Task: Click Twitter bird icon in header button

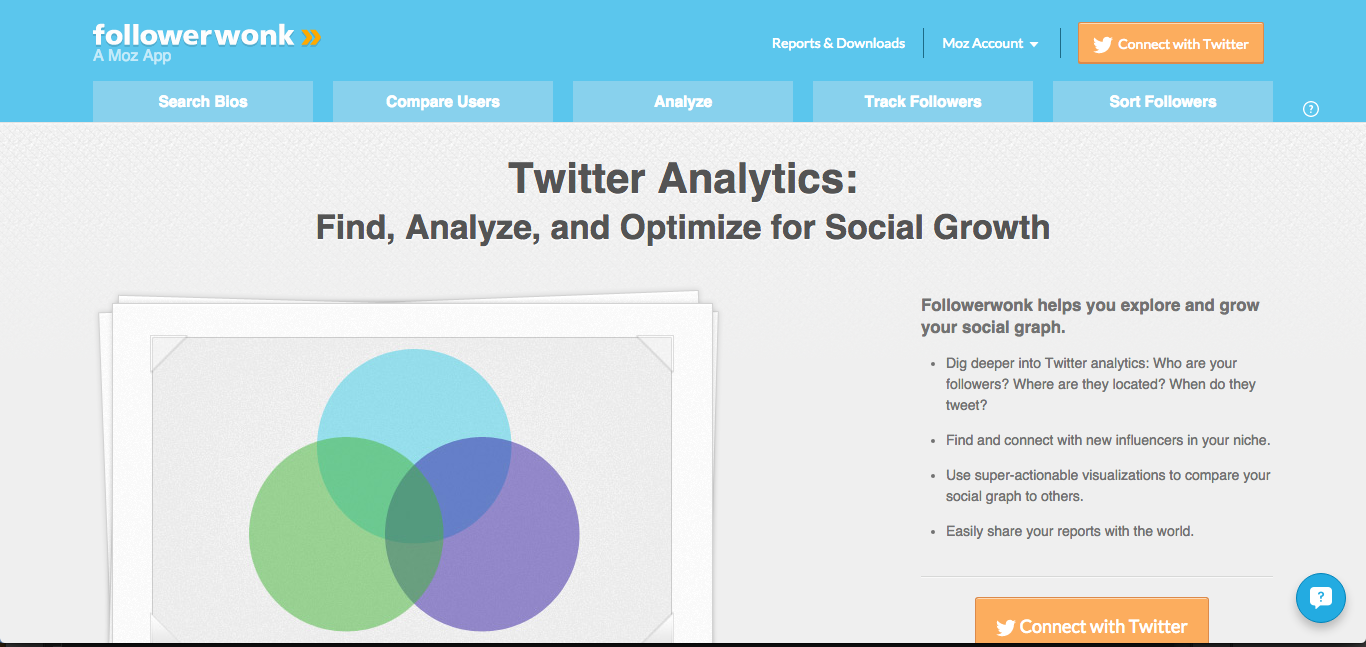Action: (x=1103, y=44)
